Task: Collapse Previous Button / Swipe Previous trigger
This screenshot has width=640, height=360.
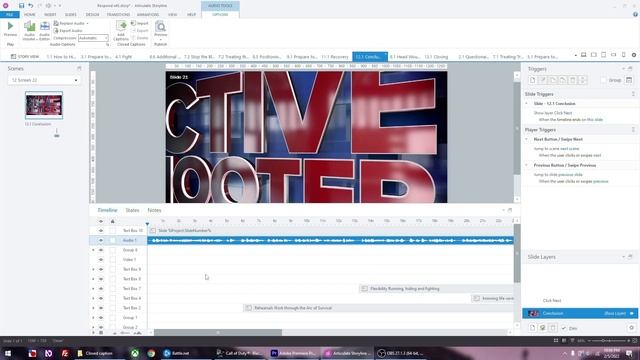Action: (x=527, y=165)
